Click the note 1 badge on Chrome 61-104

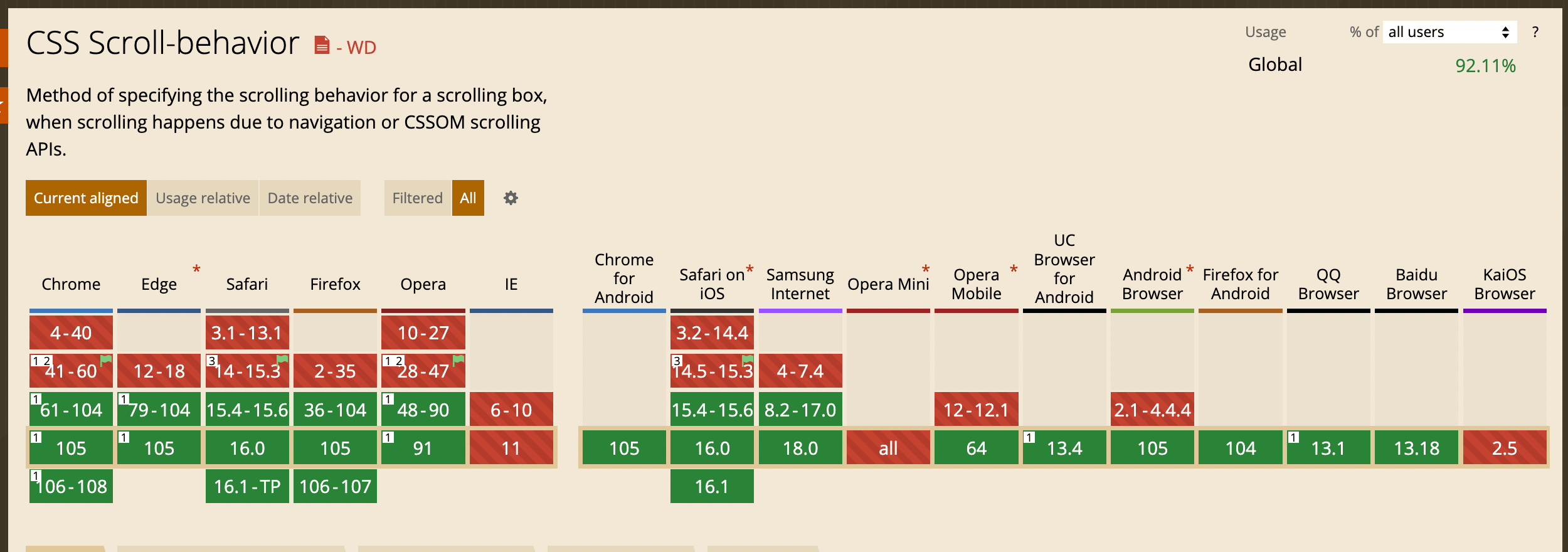35,397
